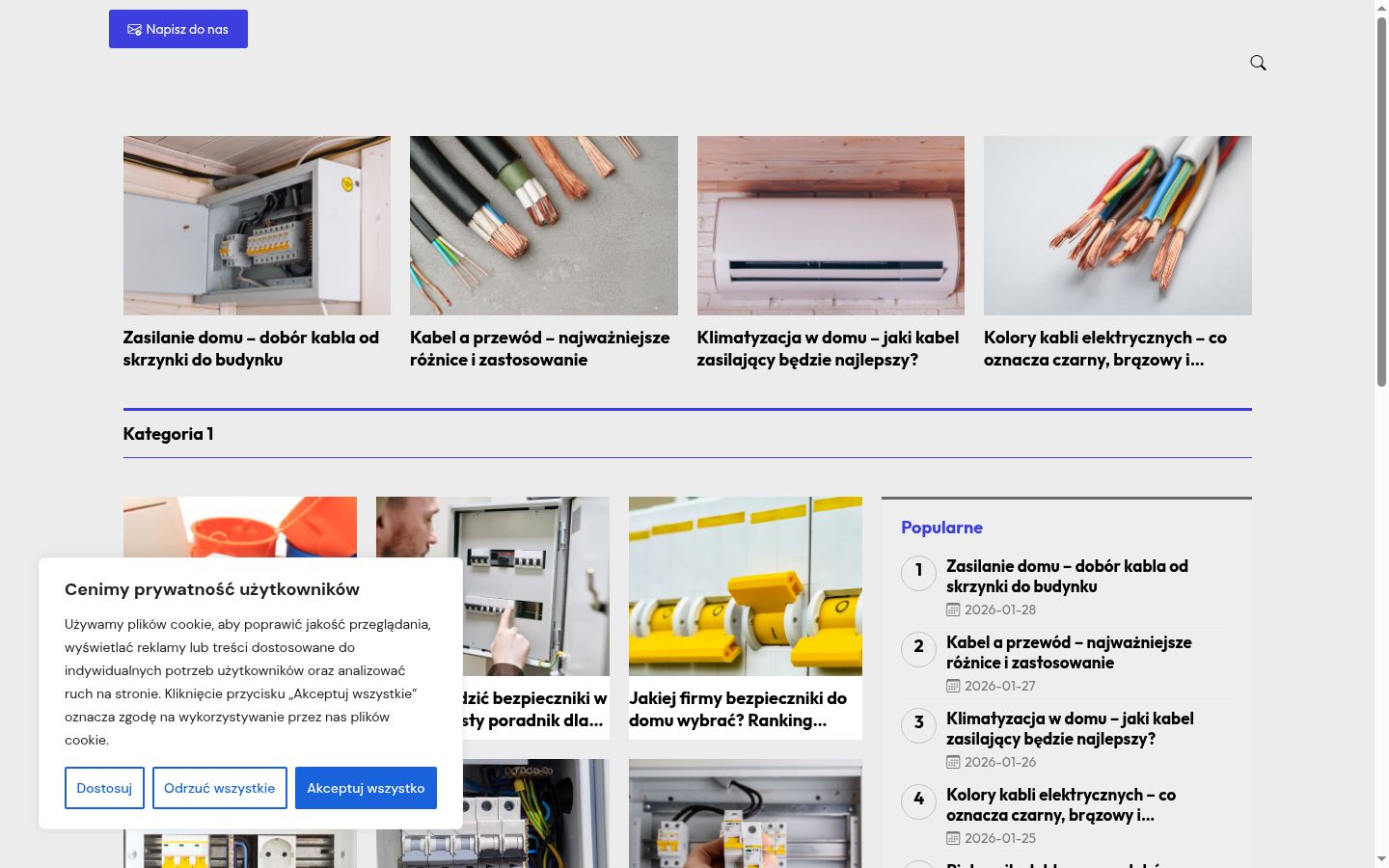The height and width of the screenshot is (868, 1389).
Task: Click the page vertical scrollbar thumb
Action: click(x=1381, y=201)
